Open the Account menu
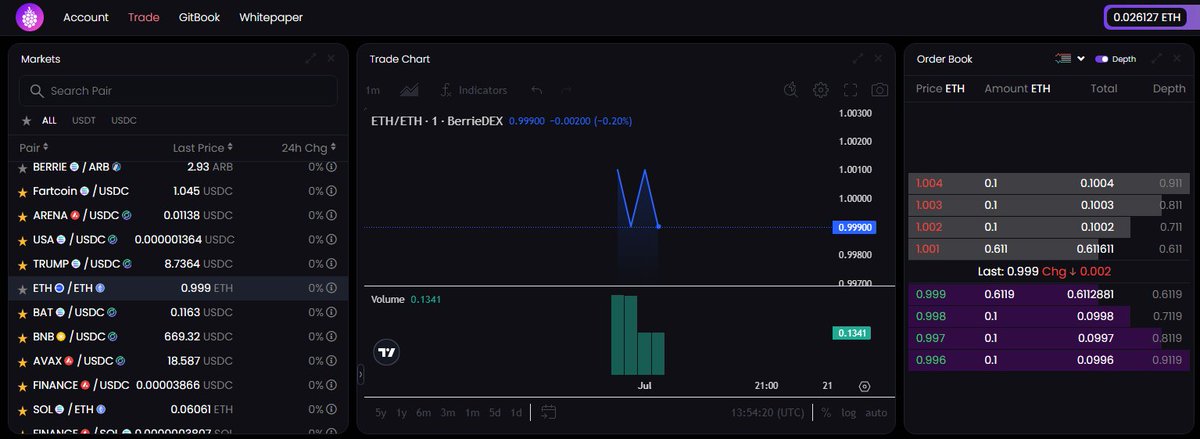 point(86,17)
